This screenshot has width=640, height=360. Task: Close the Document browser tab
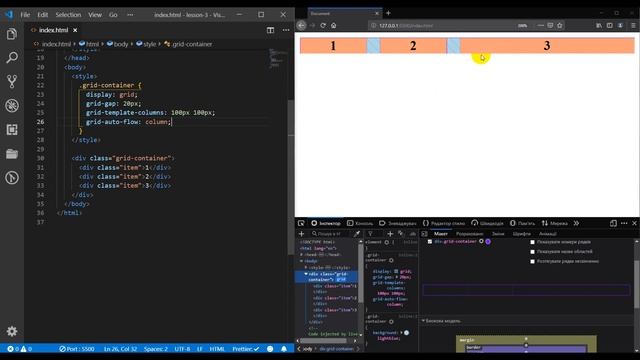tap(377, 13)
